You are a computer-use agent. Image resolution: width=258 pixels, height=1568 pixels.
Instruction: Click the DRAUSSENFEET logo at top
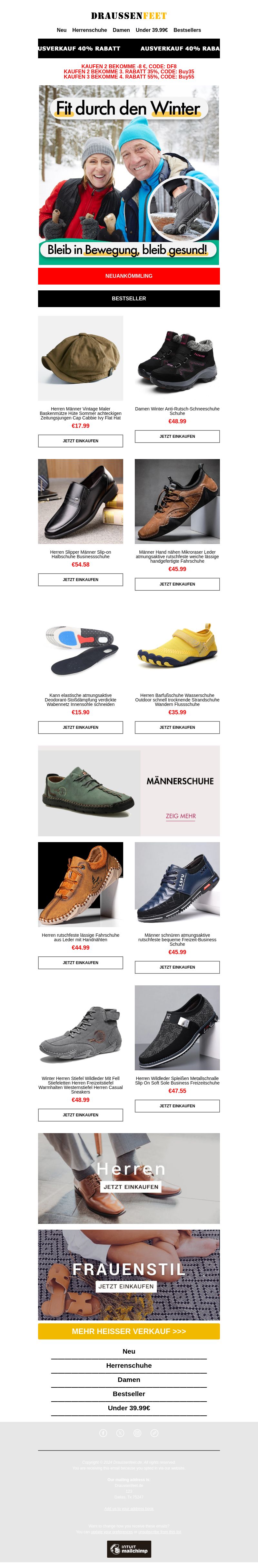click(x=129, y=15)
